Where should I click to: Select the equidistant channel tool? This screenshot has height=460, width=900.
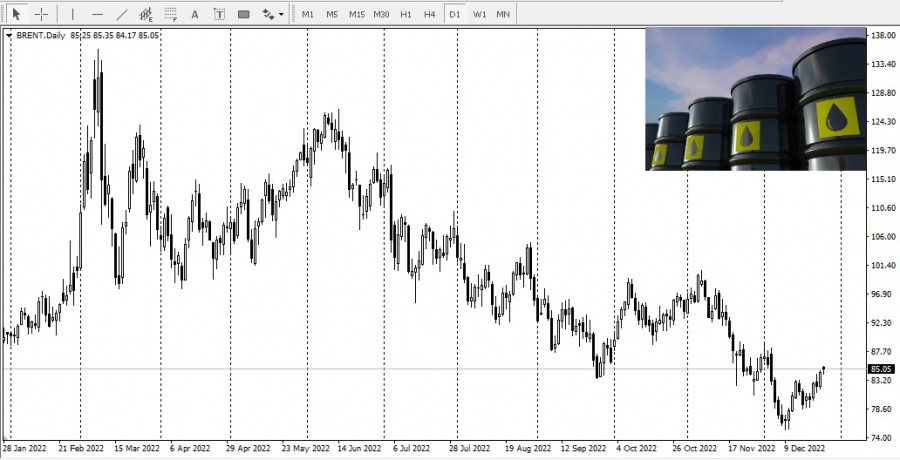[146, 14]
